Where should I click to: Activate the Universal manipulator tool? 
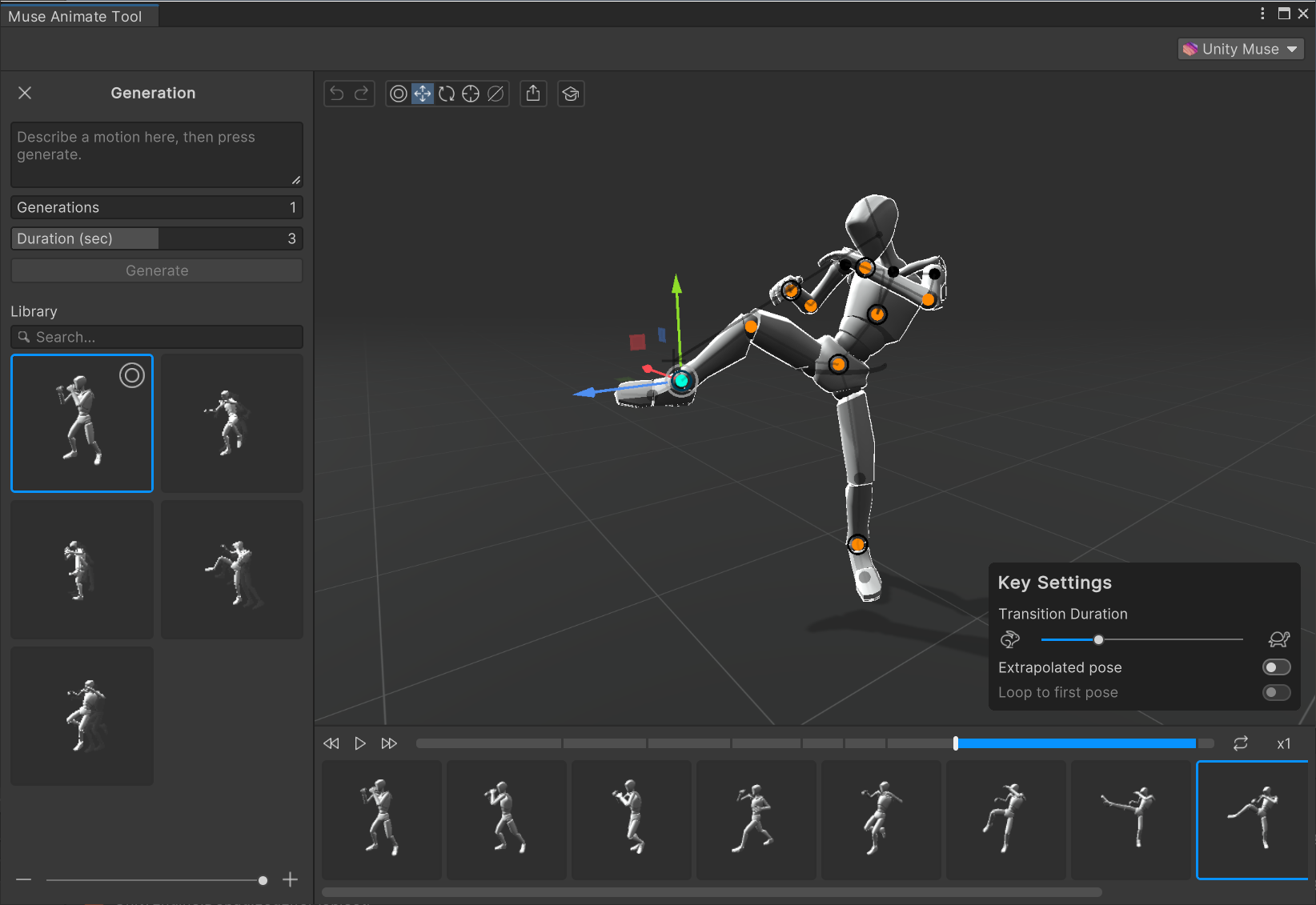[471, 94]
